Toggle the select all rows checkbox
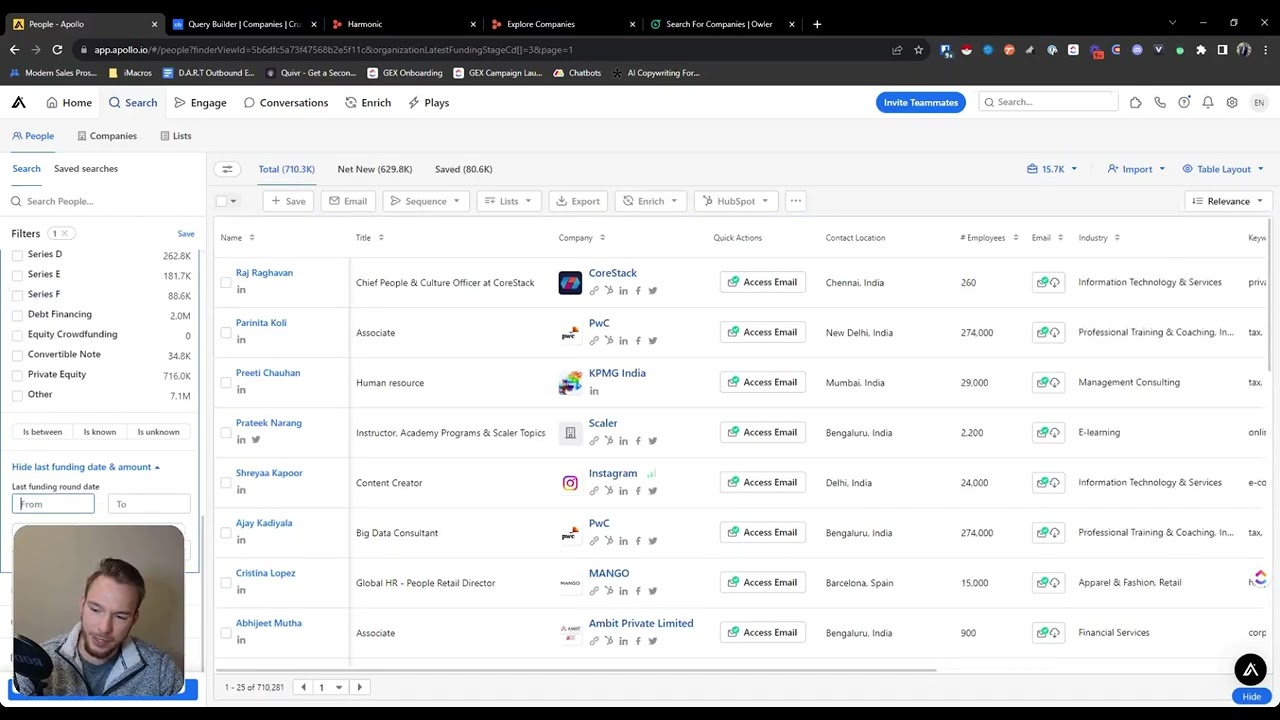Viewport: 1280px width, 720px height. 222,201
